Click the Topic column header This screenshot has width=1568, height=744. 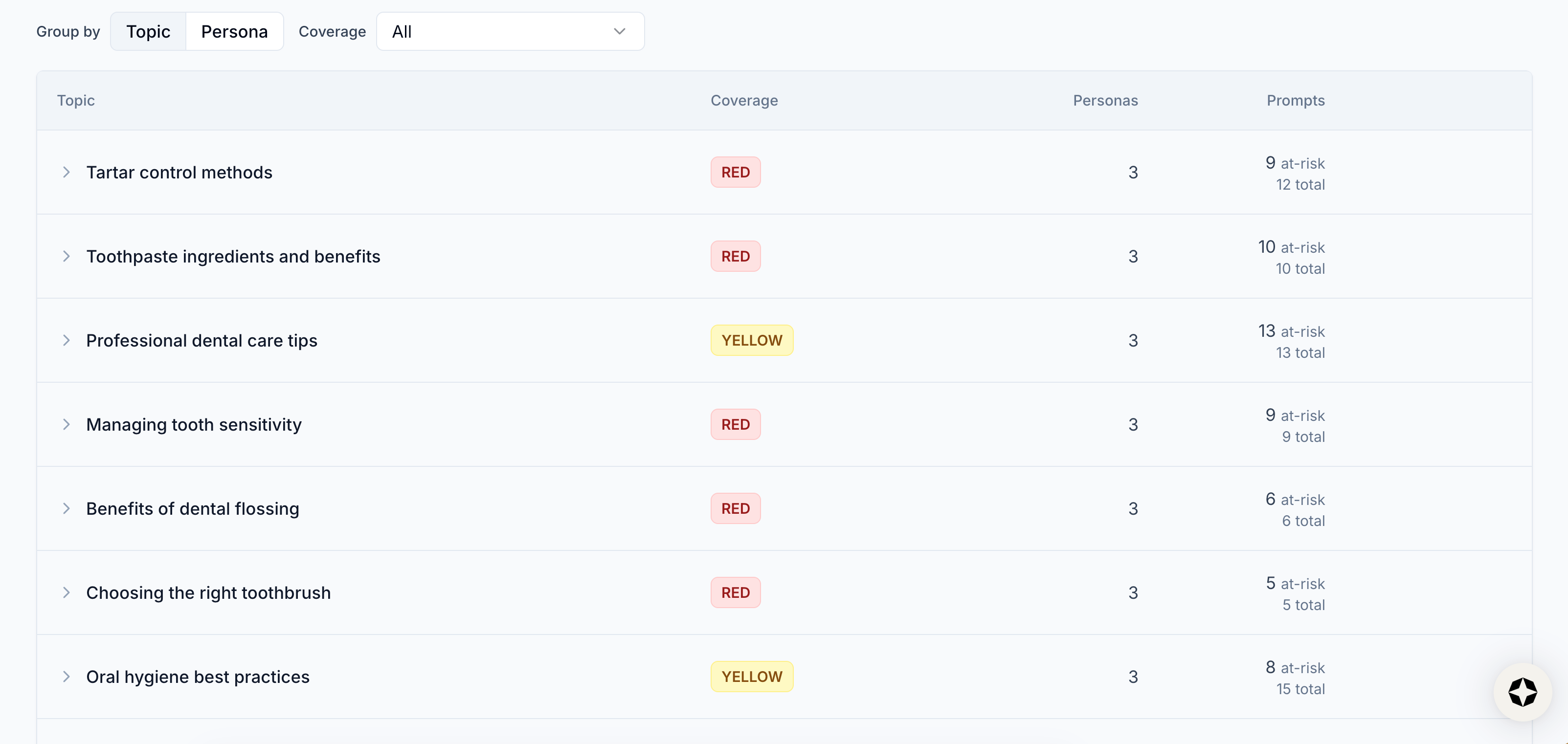76,100
